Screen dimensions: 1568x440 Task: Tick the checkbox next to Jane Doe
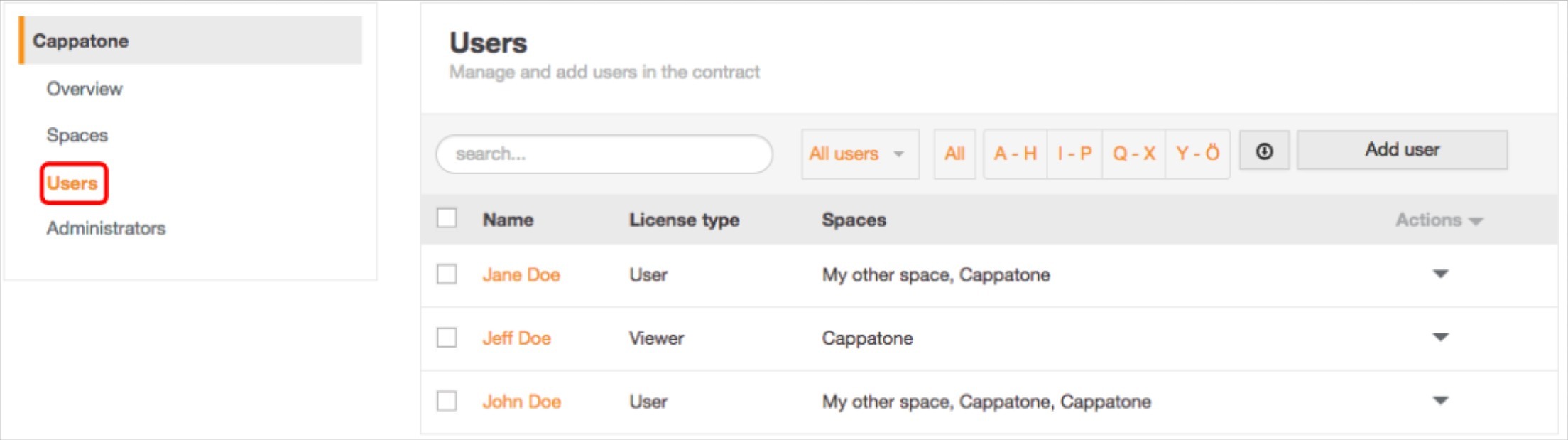(x=447, y=274)
